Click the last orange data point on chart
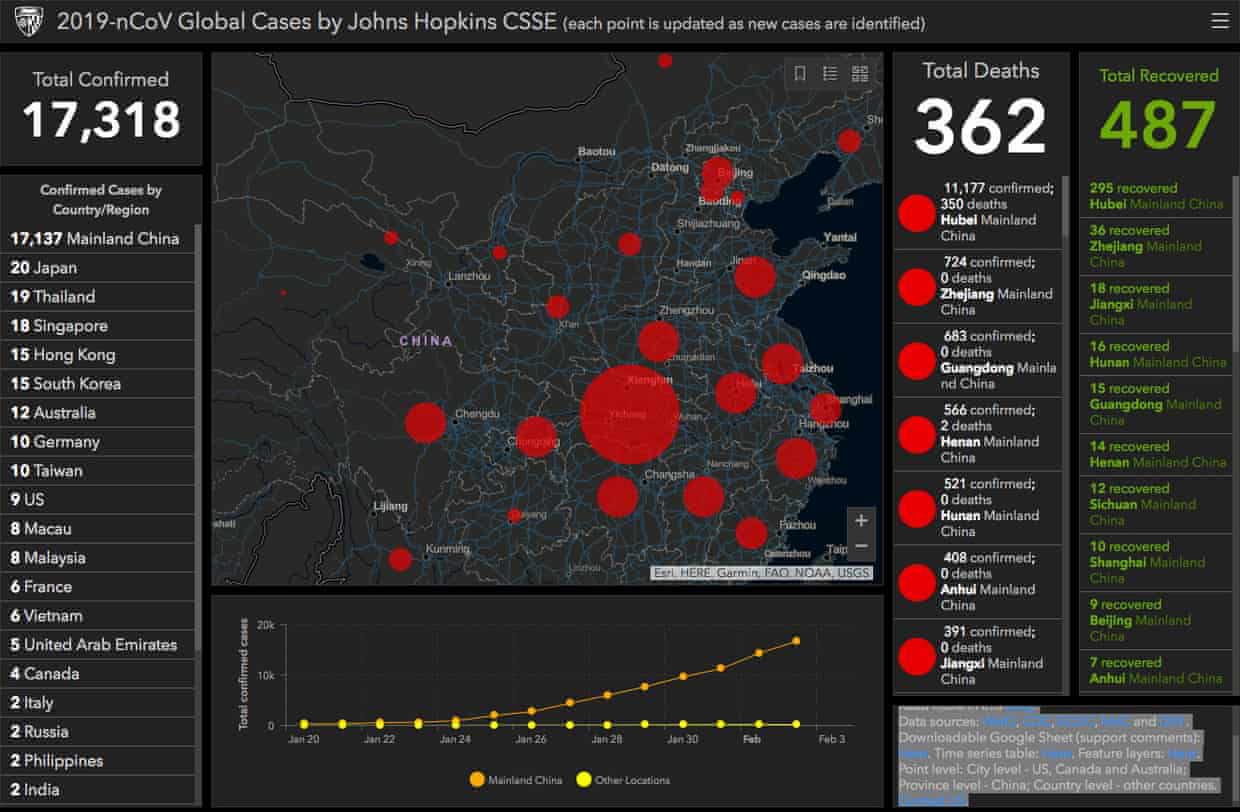The width and height of the screenshot is (1240, 812). click(x=797, y=641)
